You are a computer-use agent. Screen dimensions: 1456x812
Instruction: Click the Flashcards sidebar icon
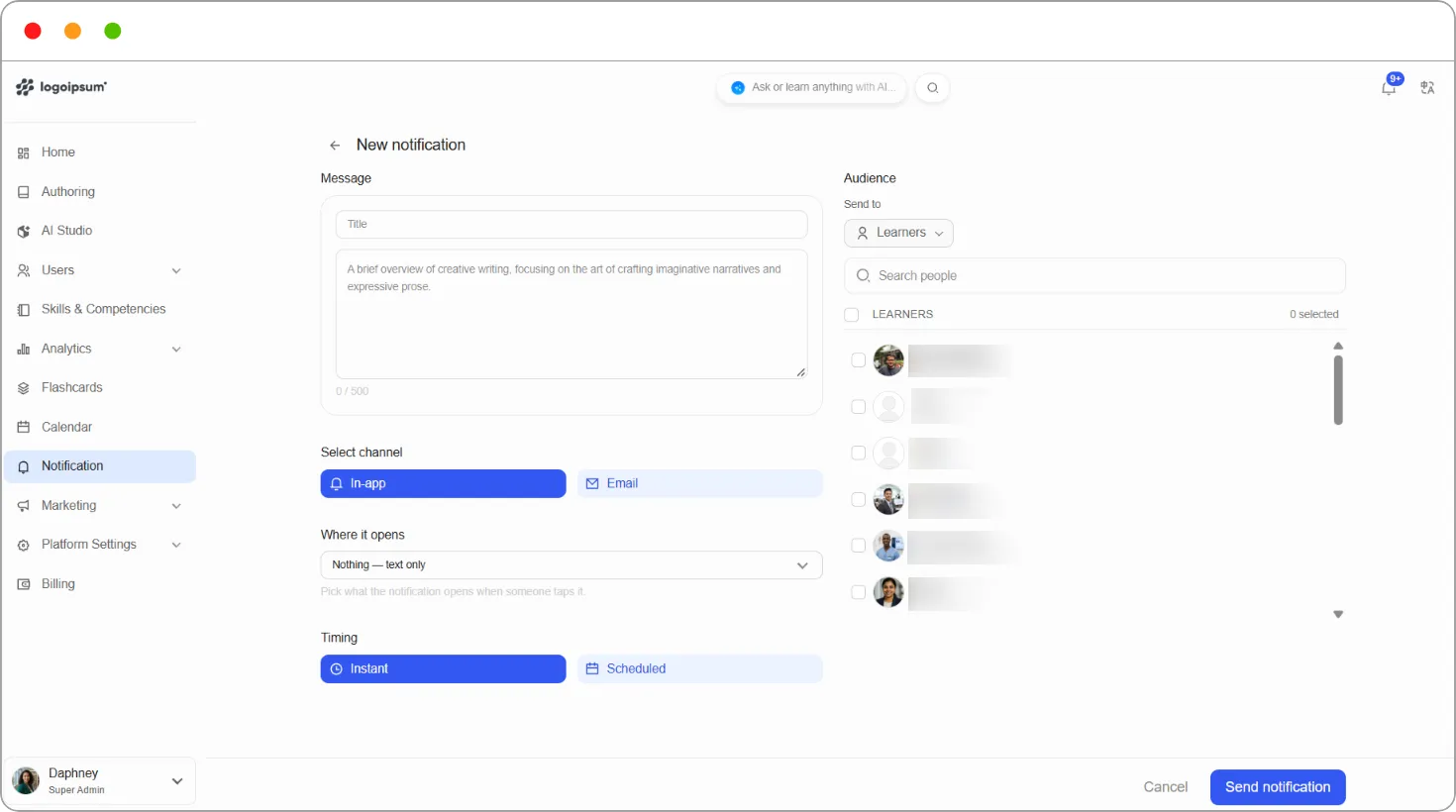[24, 388]
